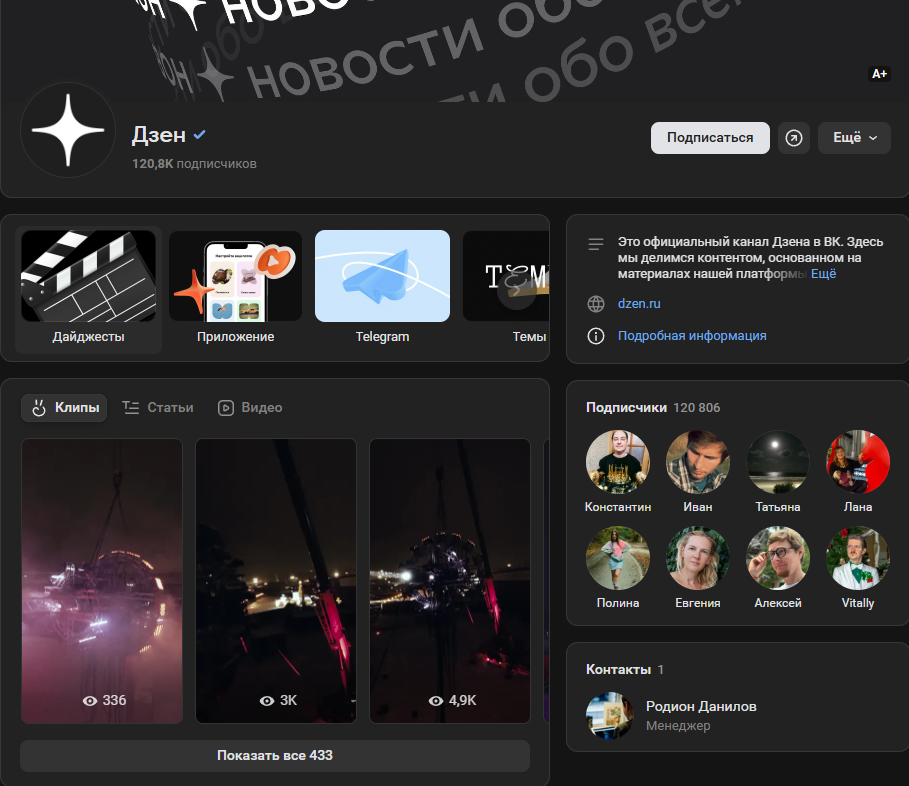Switch to the Видео tab

tap(250, 408)
